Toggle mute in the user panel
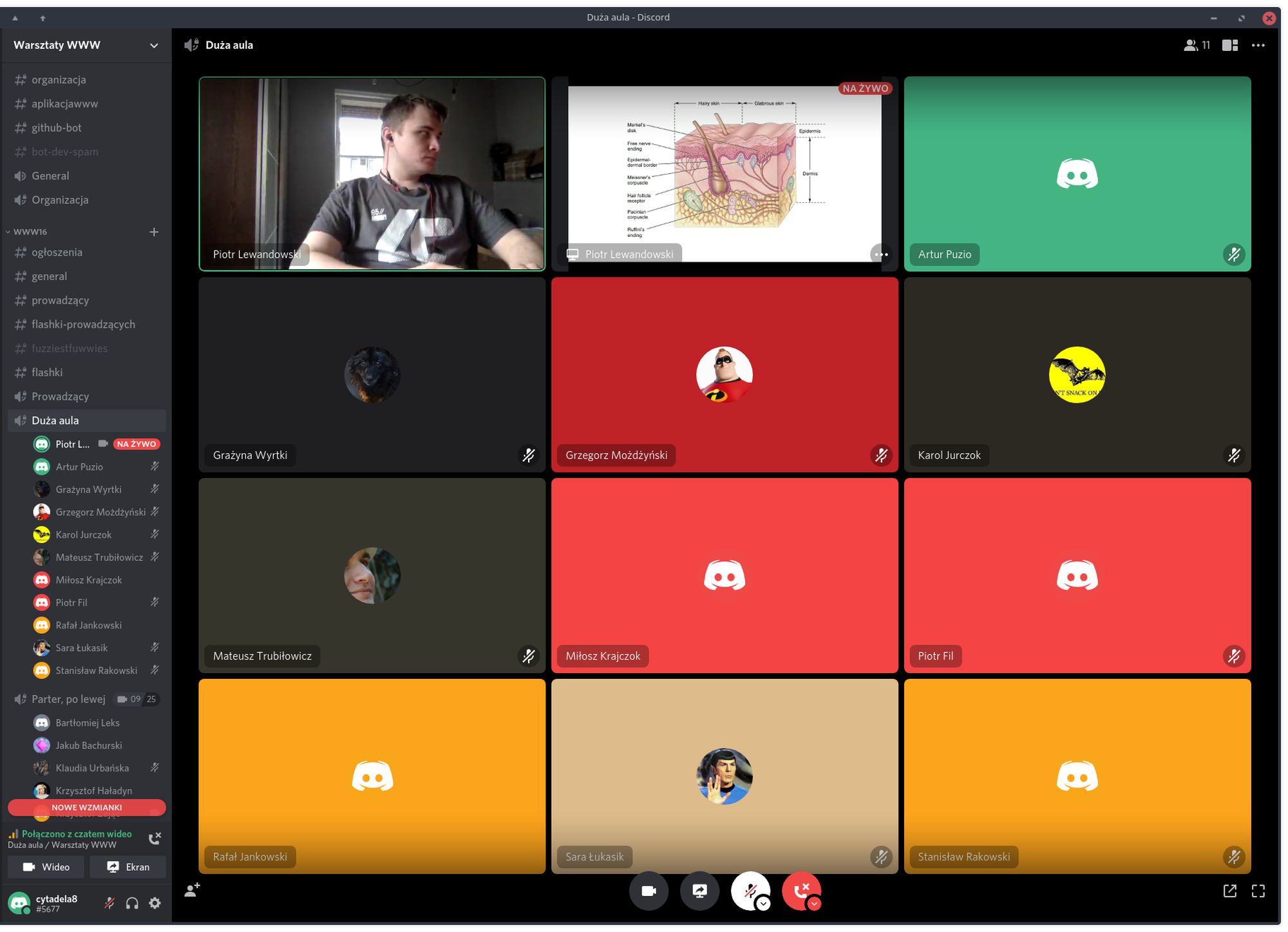1288x932 pixels. (109, 903)
